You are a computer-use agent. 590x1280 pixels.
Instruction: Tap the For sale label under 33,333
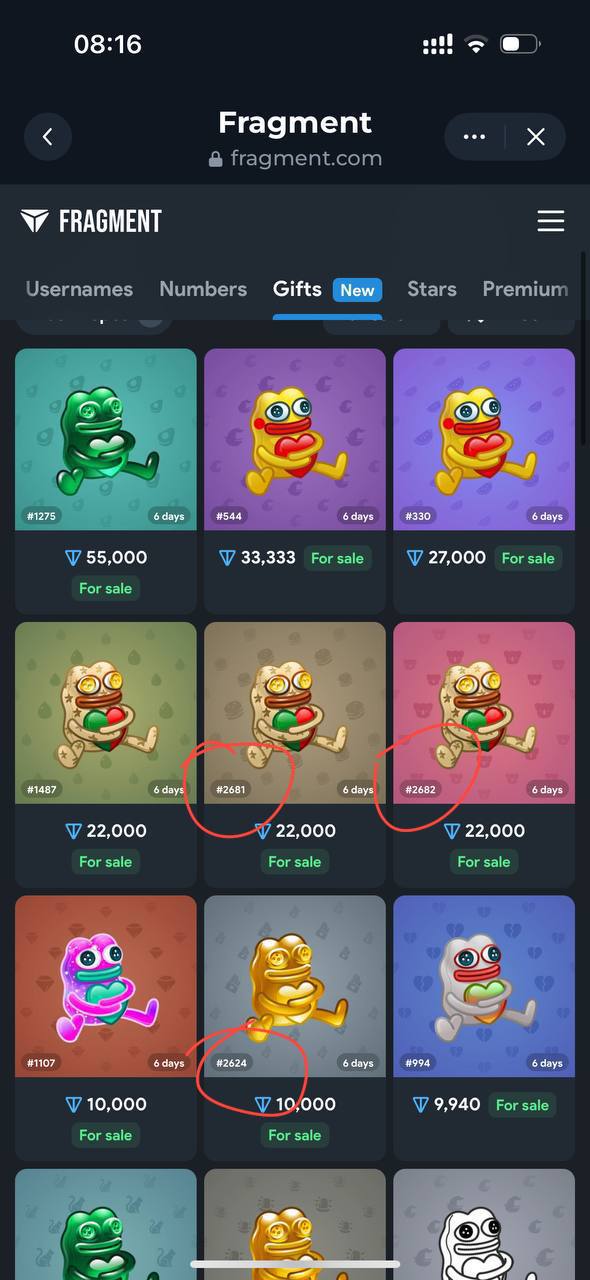337,558
